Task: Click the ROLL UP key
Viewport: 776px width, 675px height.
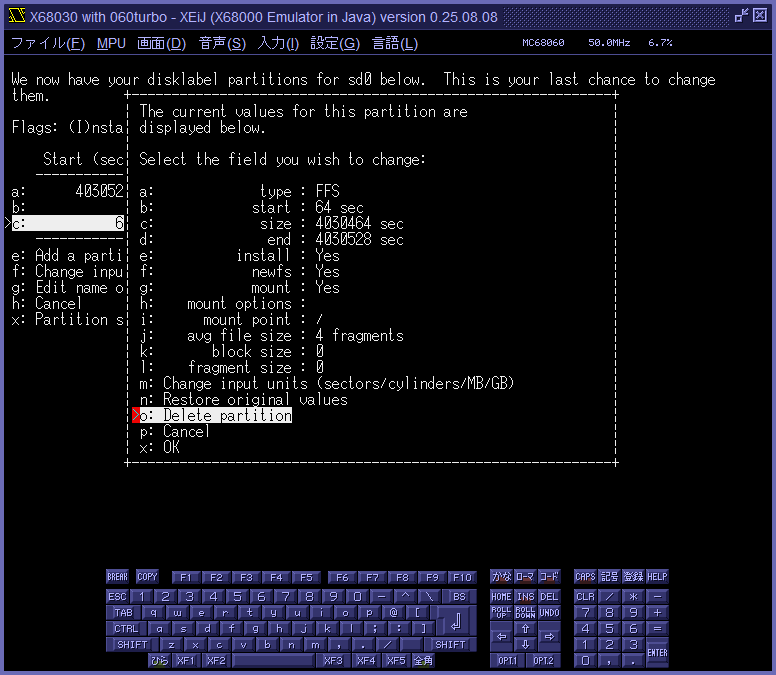Action: point(501,613)
